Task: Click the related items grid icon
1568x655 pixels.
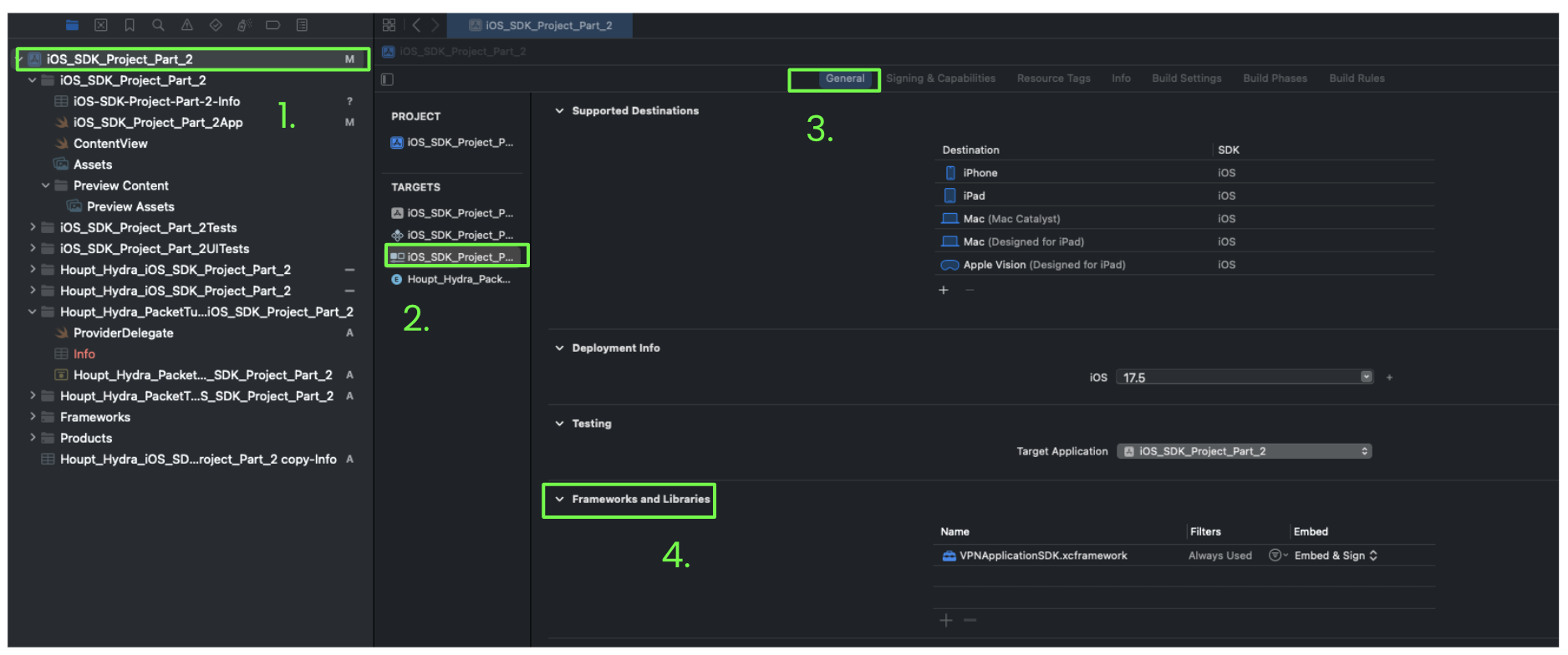Action: click(389, 25)
